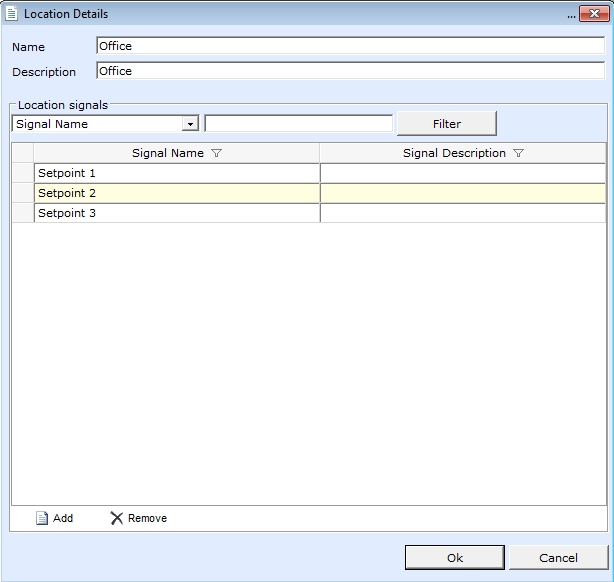Open the Signal Description column funnel filter
614x582 pixels.
518,153
